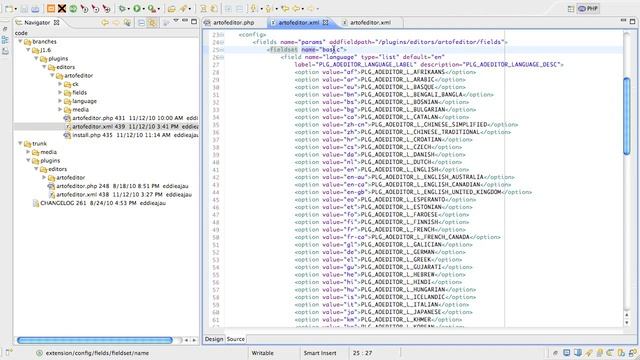The width and height of the screenshot is (640, 360).
Task: Maximize the Navigator panel
Action: pyautogui.click(x=194, y=21)
